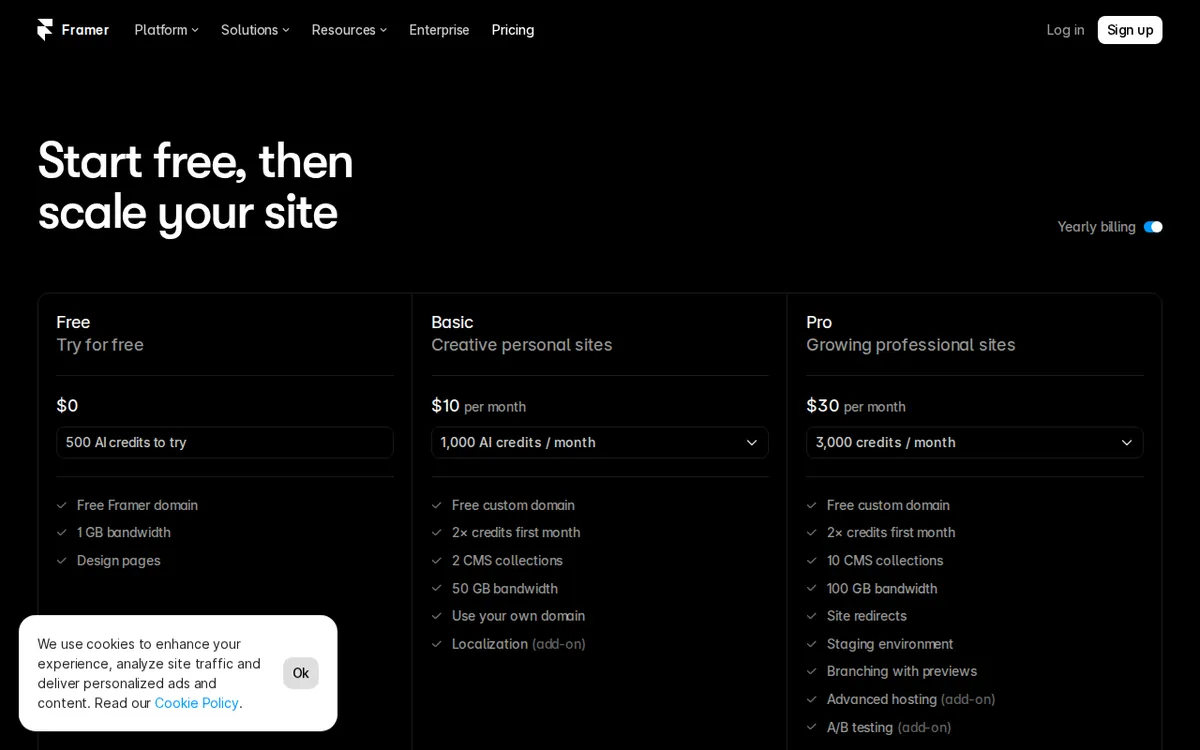The image size is (1200, 750).
Task: Click the Advanced hosting (add-on) text
Action: click(x=911, y=700)
